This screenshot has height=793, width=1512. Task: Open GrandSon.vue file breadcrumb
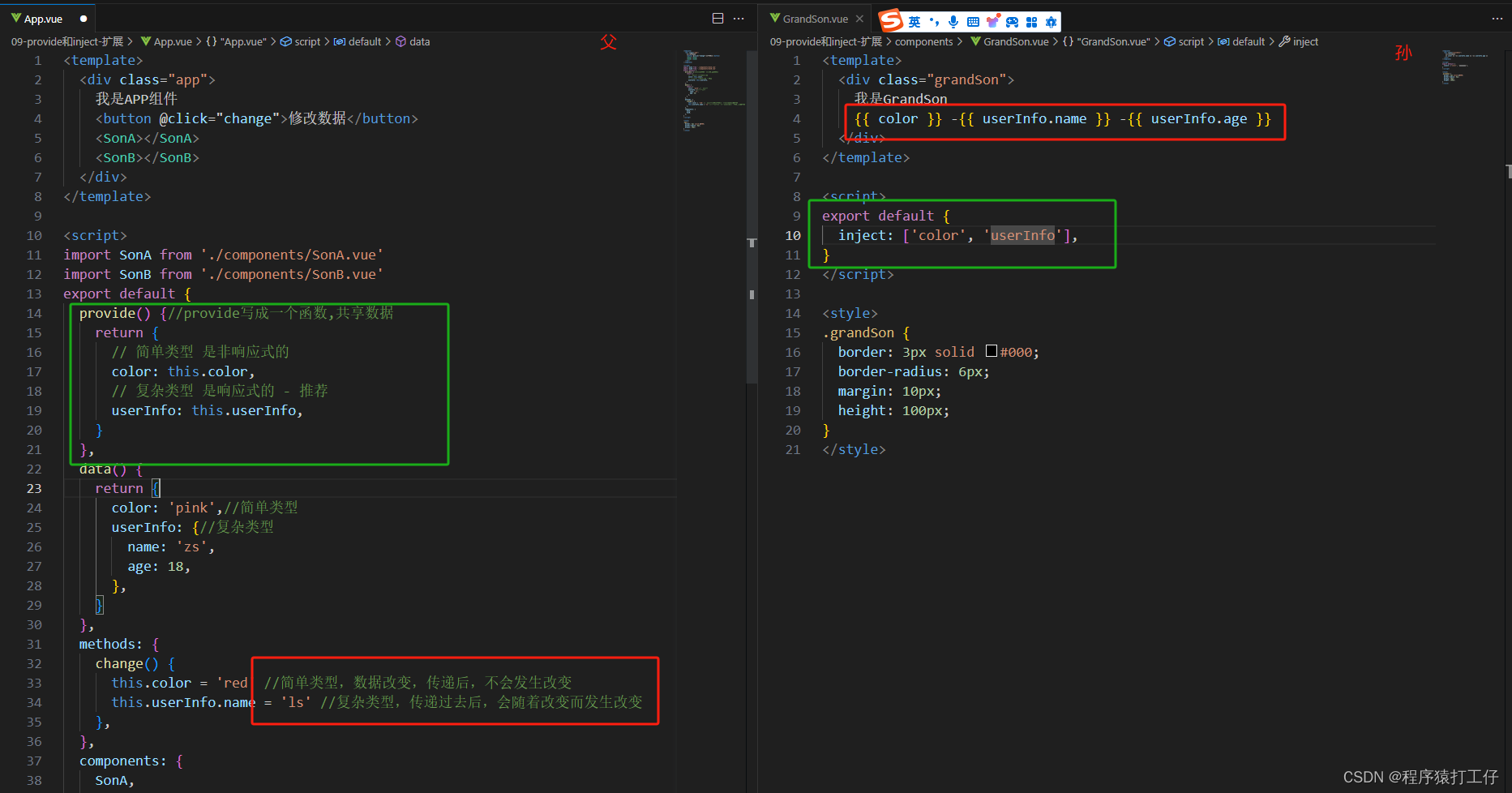pos(1009,41)
